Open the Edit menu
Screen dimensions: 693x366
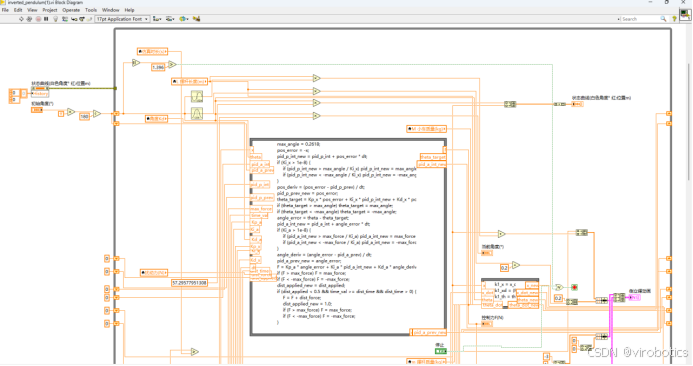coord(18,10)
